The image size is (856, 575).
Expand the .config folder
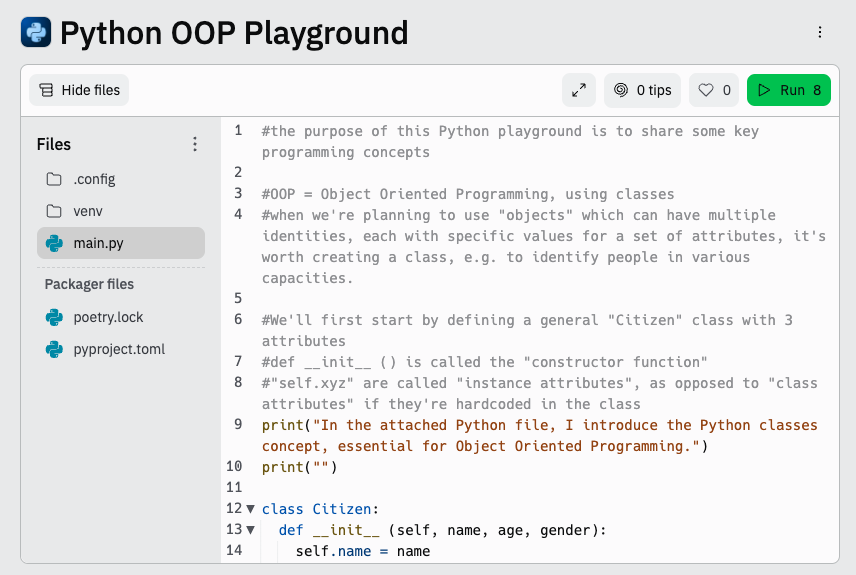click(94, 179)
